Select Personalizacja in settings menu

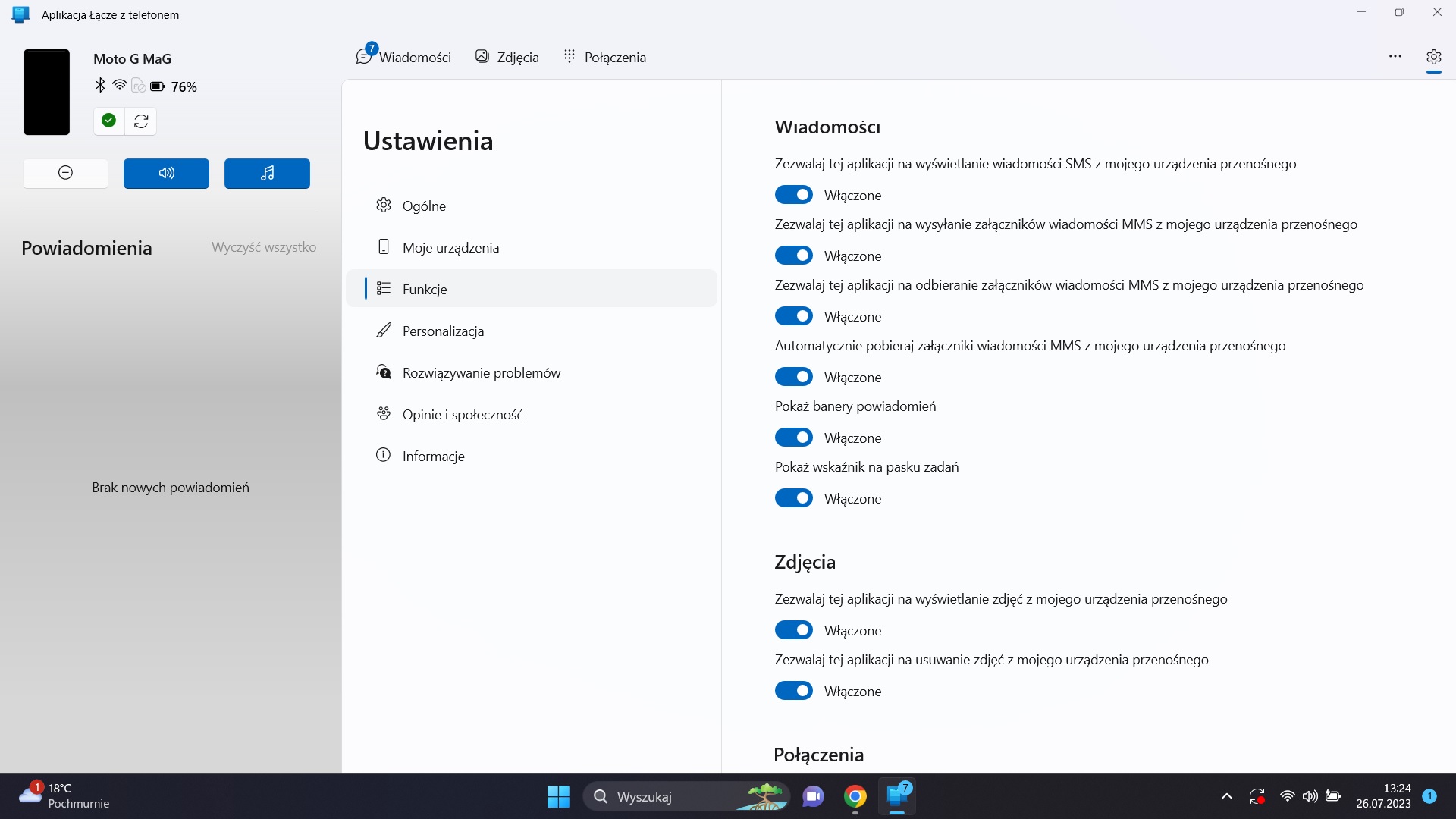pyautogui.click(x=443, y=331)
